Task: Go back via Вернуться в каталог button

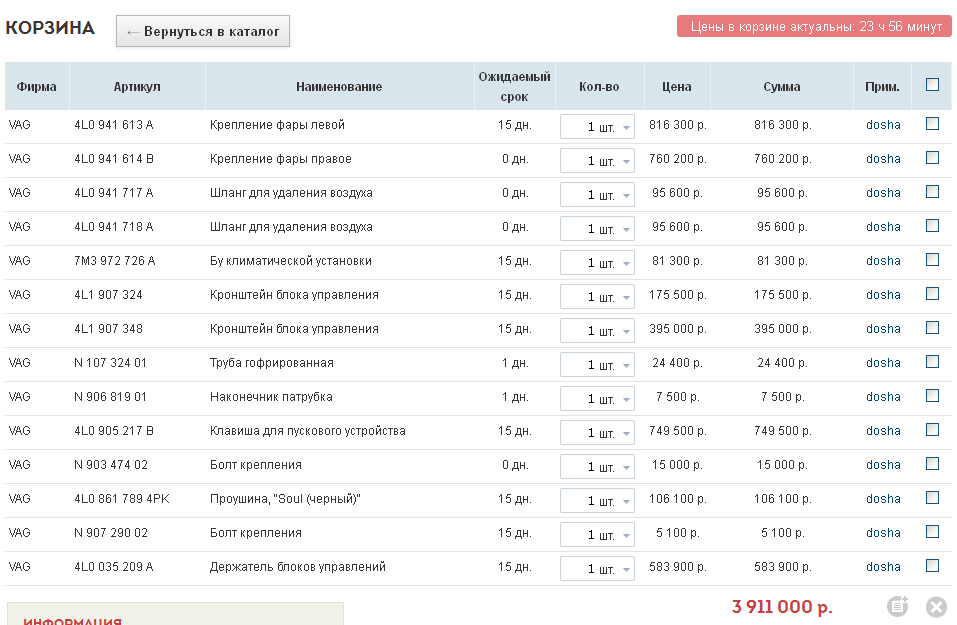Action: click(x=203, y=31)
